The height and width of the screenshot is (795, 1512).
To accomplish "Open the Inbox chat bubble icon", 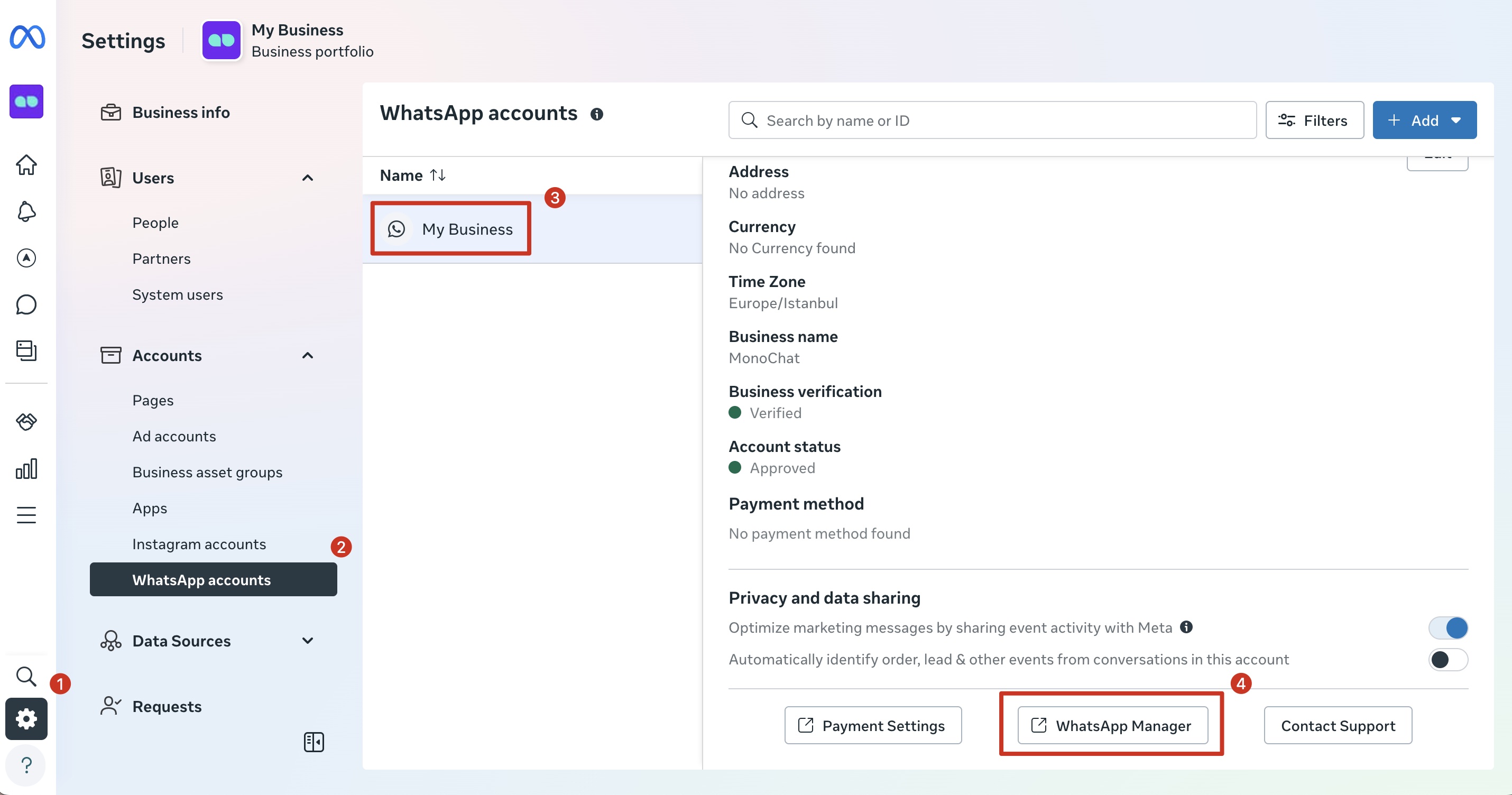I will click(x=26, y=304).
